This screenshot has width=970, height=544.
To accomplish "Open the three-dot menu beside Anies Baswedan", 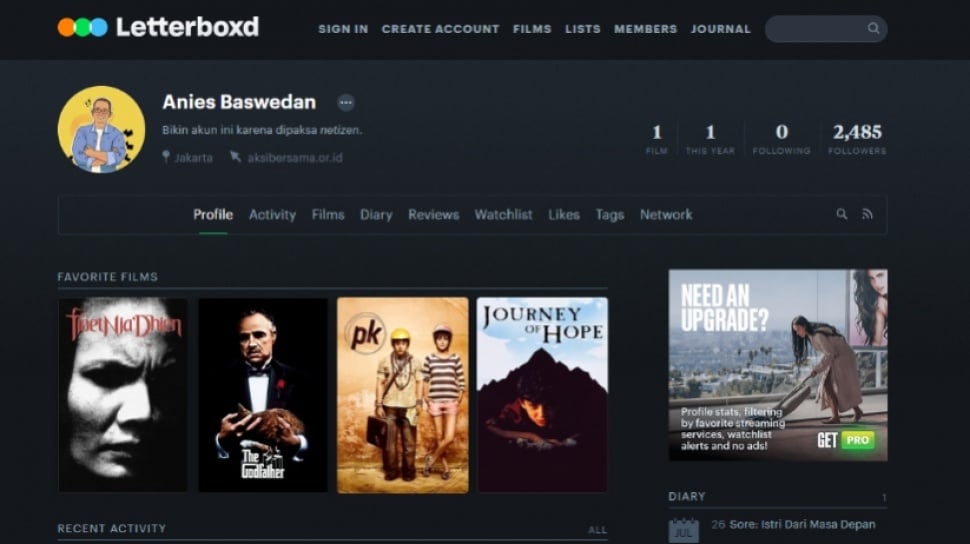I will tap(346, 102).
